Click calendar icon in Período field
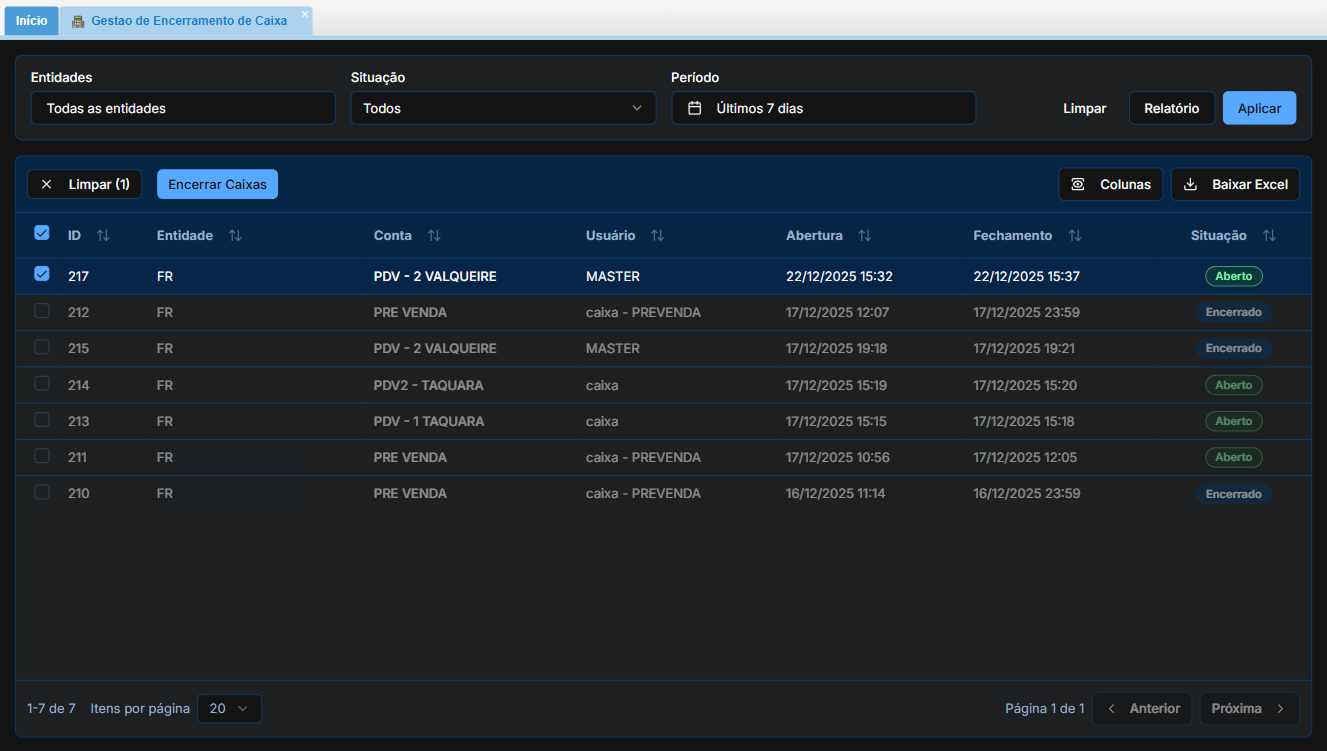The height and width of the screenshot is (751, 1327). tap(695, 108)
